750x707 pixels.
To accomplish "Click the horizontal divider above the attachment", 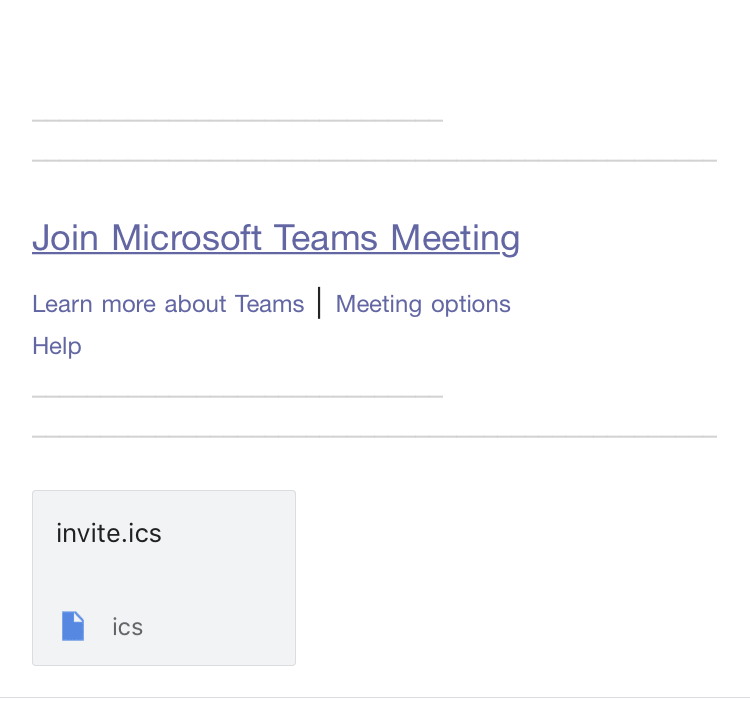I will [x=374, y=437].
